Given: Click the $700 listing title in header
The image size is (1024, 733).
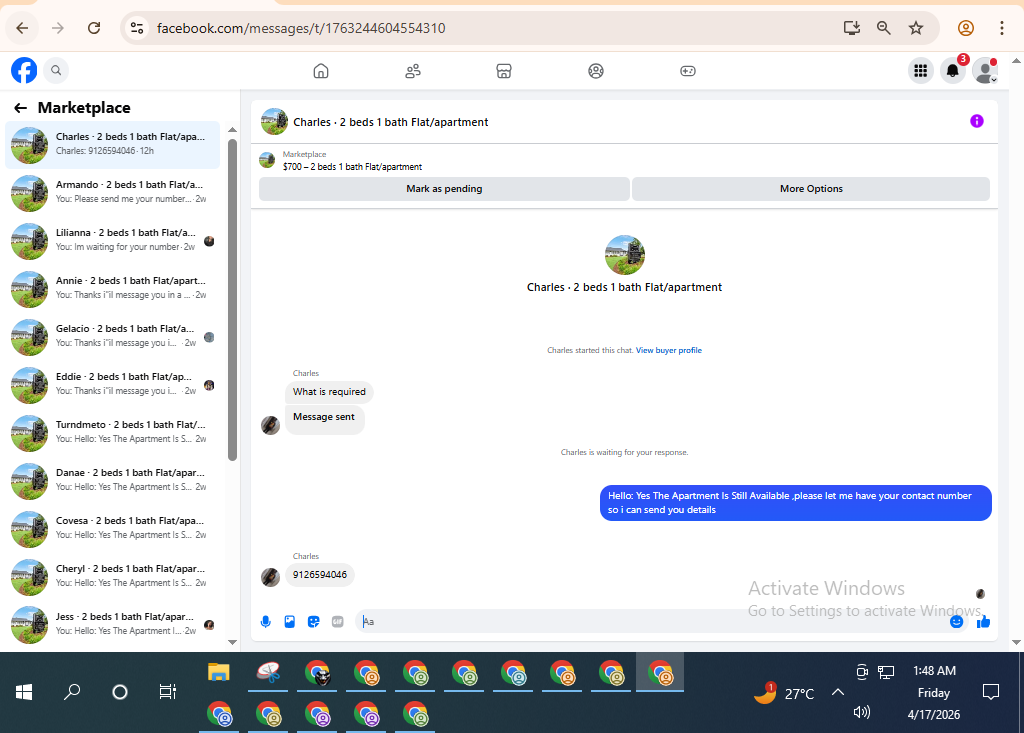Looking at the screenshot, I should (x=352, y=167).
